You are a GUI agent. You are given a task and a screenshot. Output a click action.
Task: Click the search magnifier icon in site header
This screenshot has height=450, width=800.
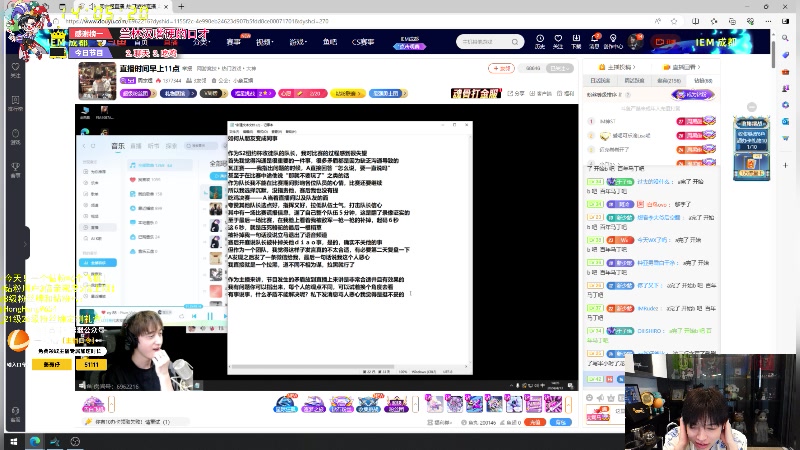click(x=515, y=42)
